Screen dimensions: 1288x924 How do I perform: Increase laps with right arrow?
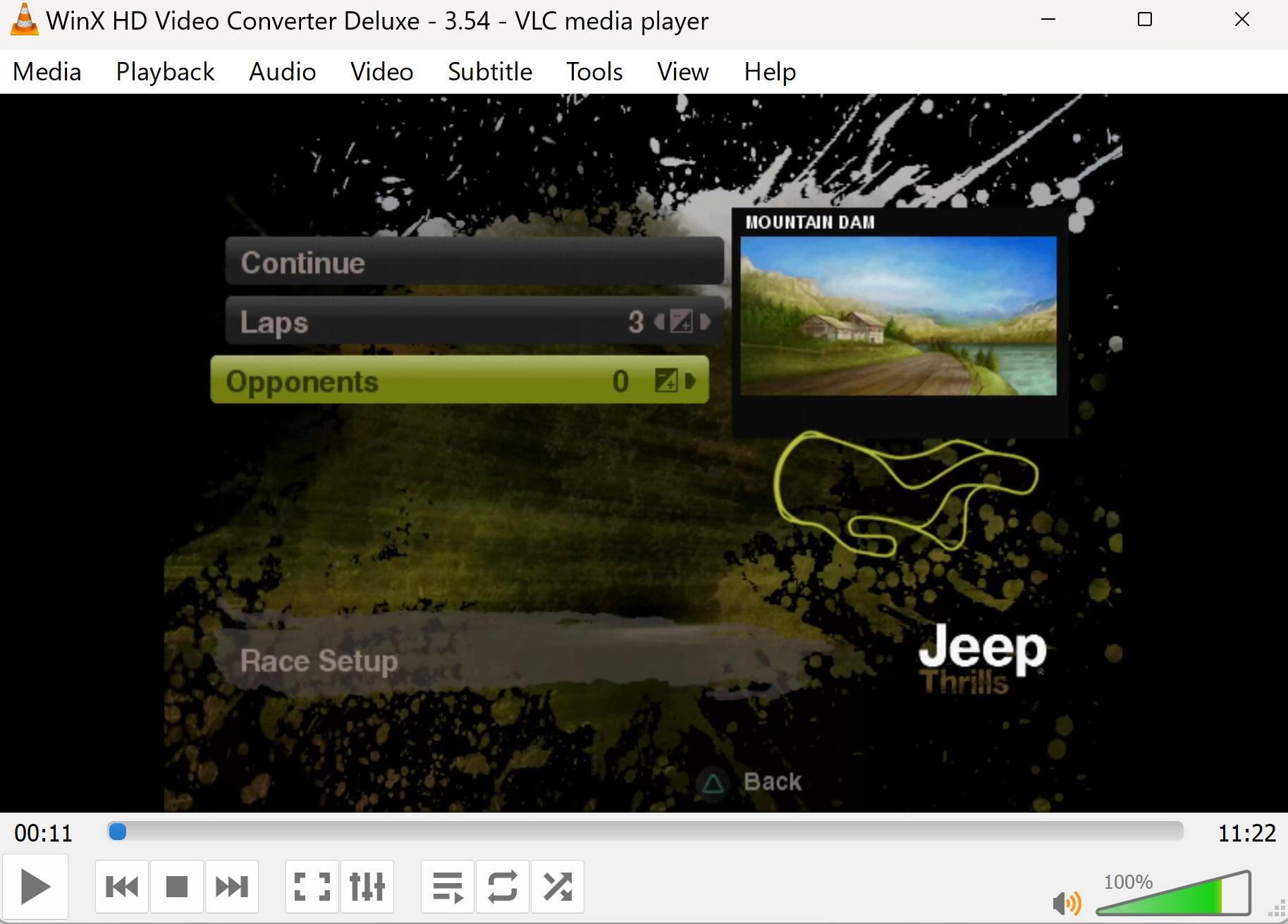coord(704,322)
